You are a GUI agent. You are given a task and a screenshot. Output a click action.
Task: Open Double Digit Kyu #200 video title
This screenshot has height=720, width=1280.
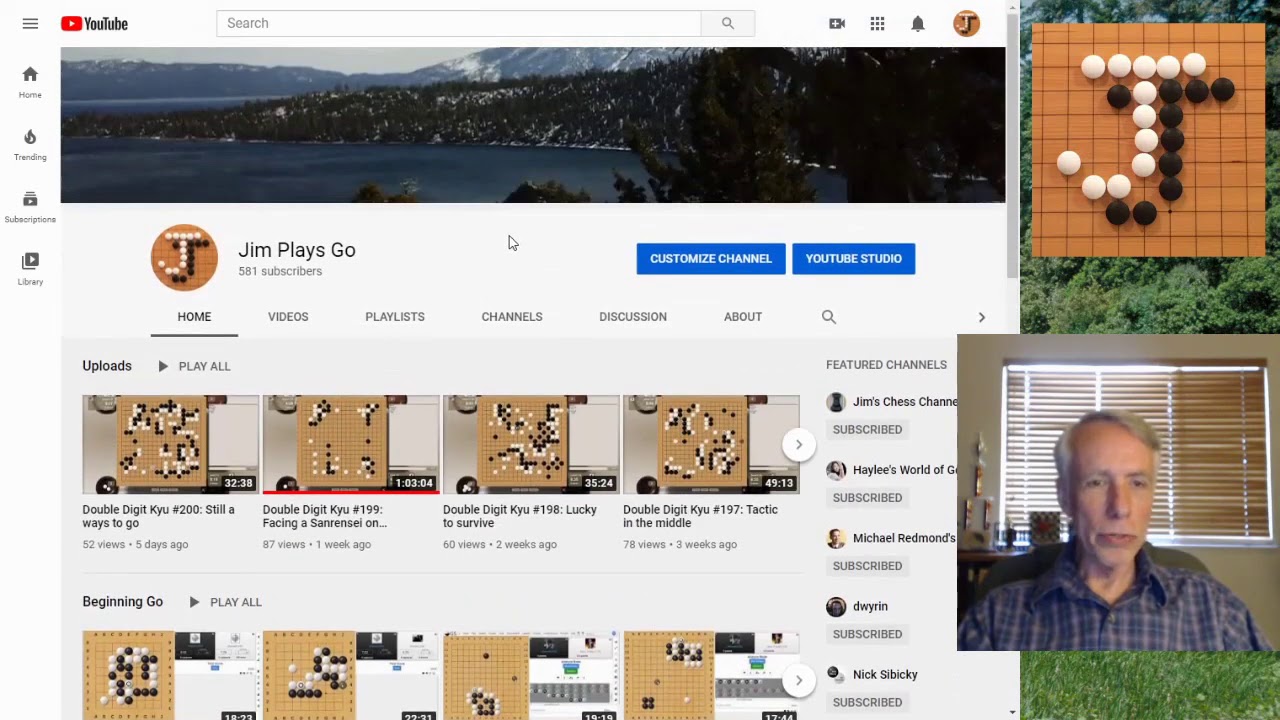click(159, 516)
